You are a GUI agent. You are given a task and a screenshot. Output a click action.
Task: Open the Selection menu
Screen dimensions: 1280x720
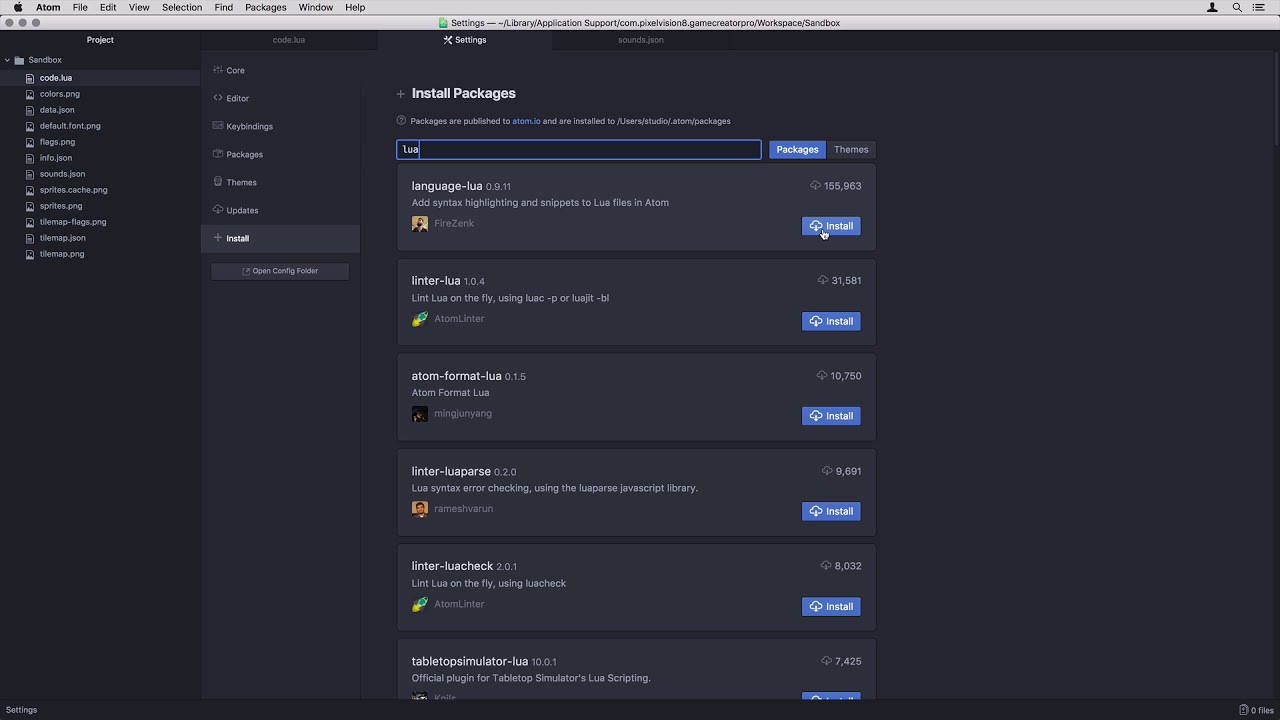[182, 7]
